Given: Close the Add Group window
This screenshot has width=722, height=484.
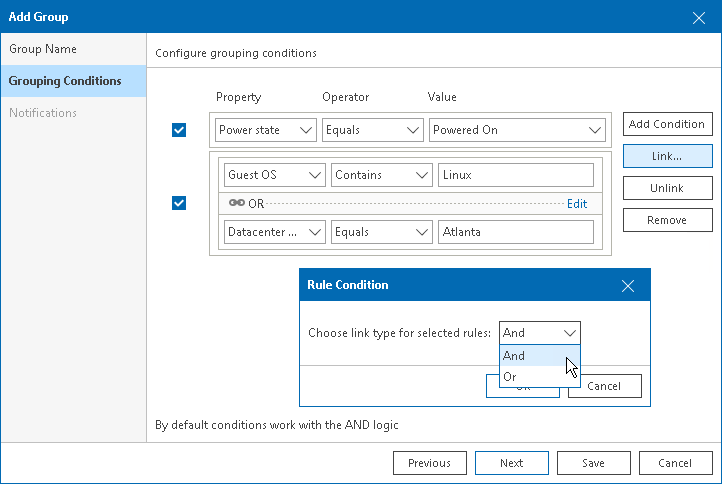Looking at the screenshot, I should [x=699, y=17].
